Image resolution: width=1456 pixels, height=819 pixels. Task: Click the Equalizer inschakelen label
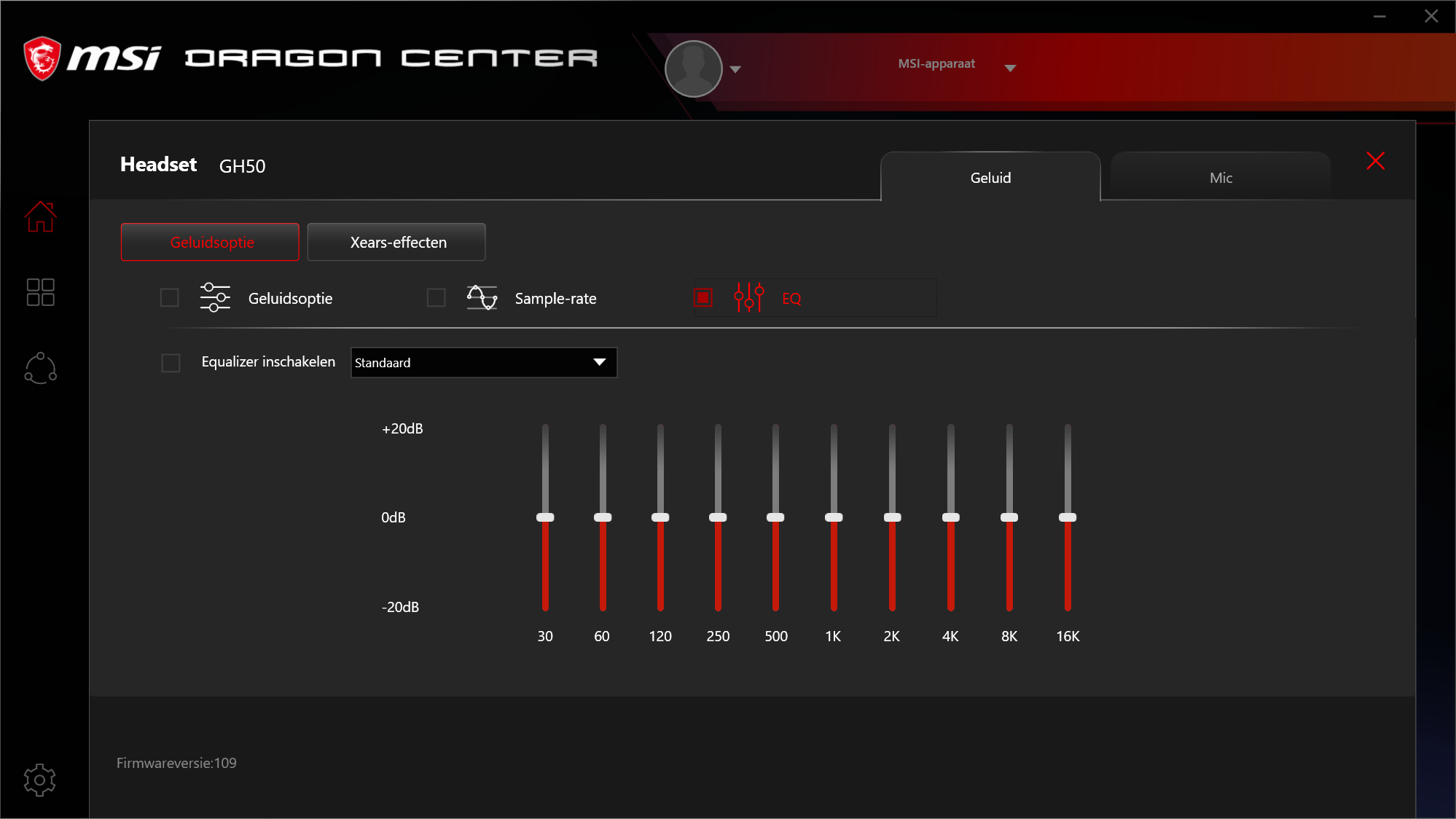pyautogui.click(x=268, y=361)
